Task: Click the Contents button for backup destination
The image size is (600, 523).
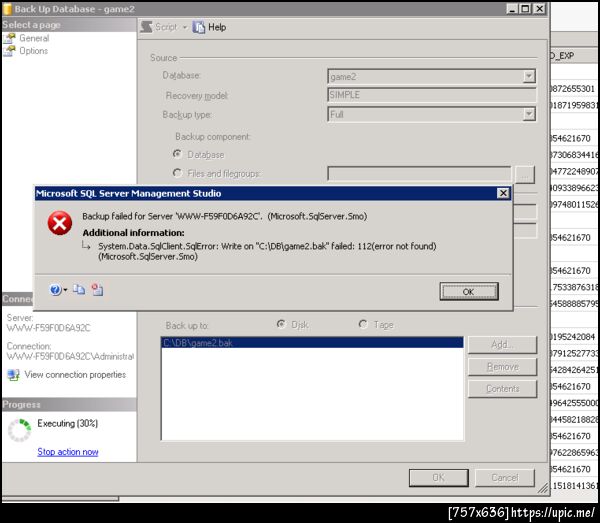Action: pos(502,388)
